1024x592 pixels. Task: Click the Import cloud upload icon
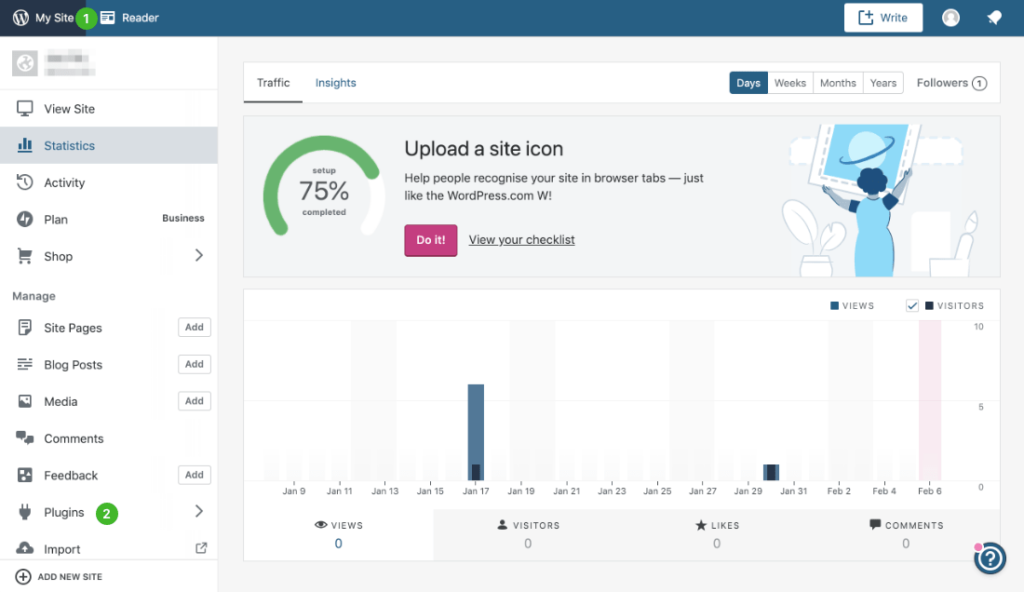pos(25,548)
